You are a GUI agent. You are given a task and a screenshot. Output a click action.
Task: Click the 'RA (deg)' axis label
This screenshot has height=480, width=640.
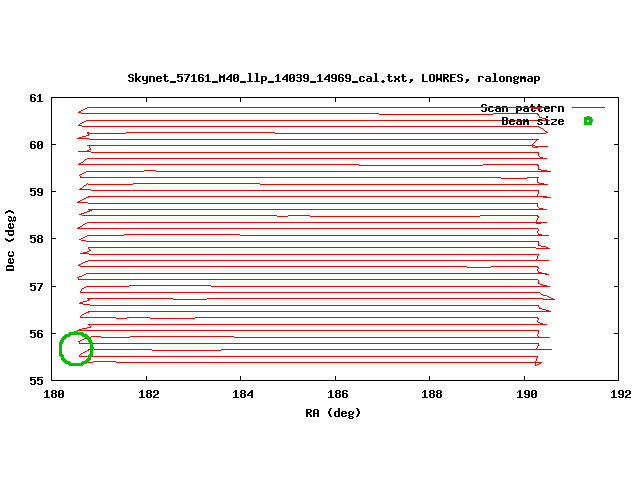pyautogui.click(x=333, y=413)
